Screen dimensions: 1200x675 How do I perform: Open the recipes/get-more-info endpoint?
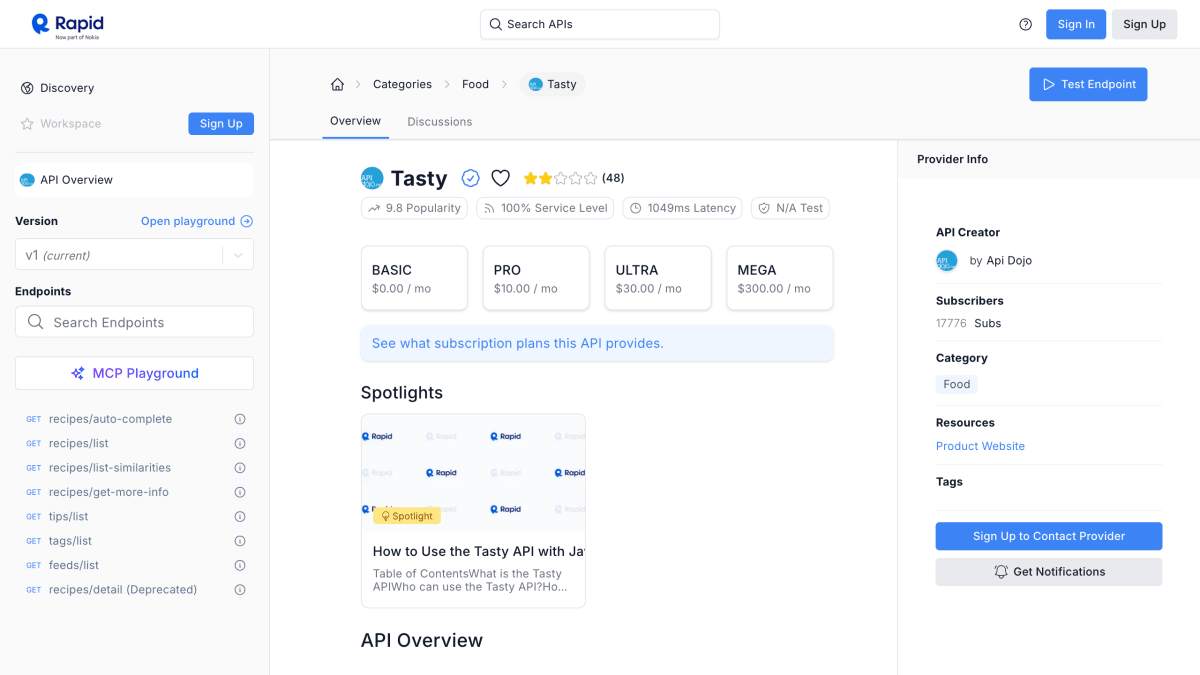click(109, 492)
